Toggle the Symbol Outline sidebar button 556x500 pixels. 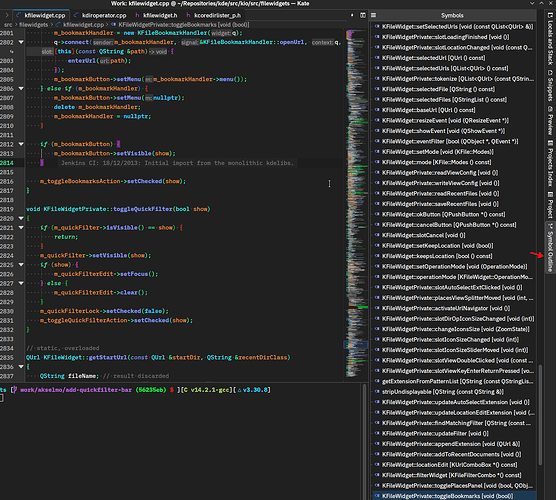point(550,247)
